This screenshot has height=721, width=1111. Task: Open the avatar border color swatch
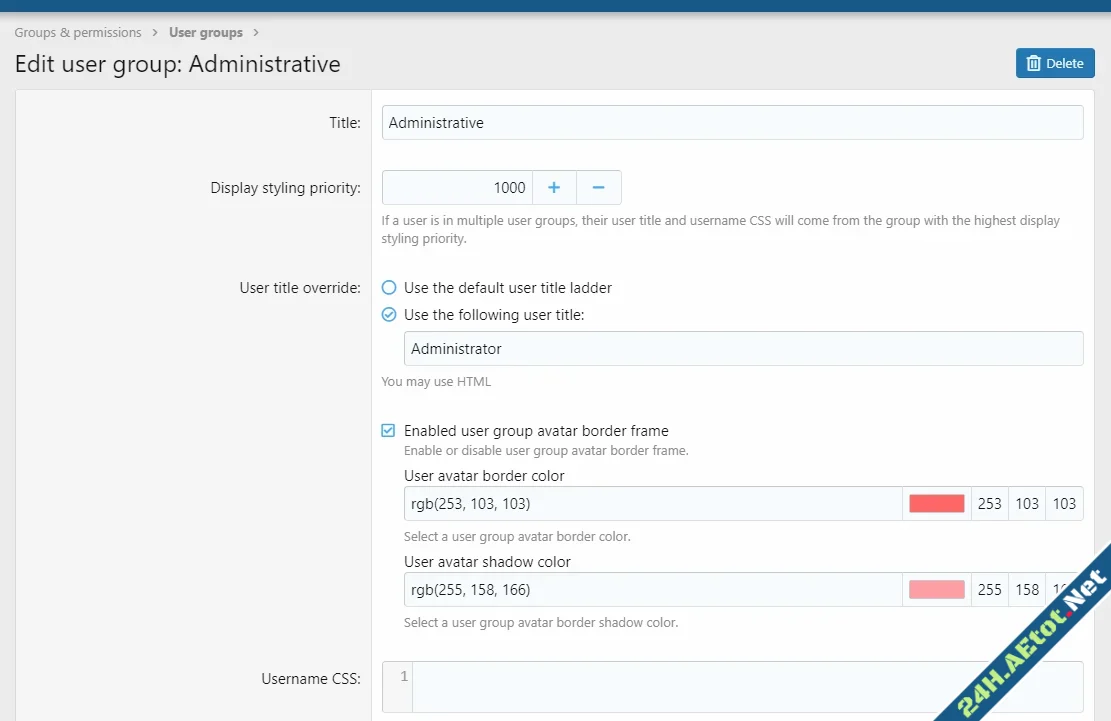(936, 504)
